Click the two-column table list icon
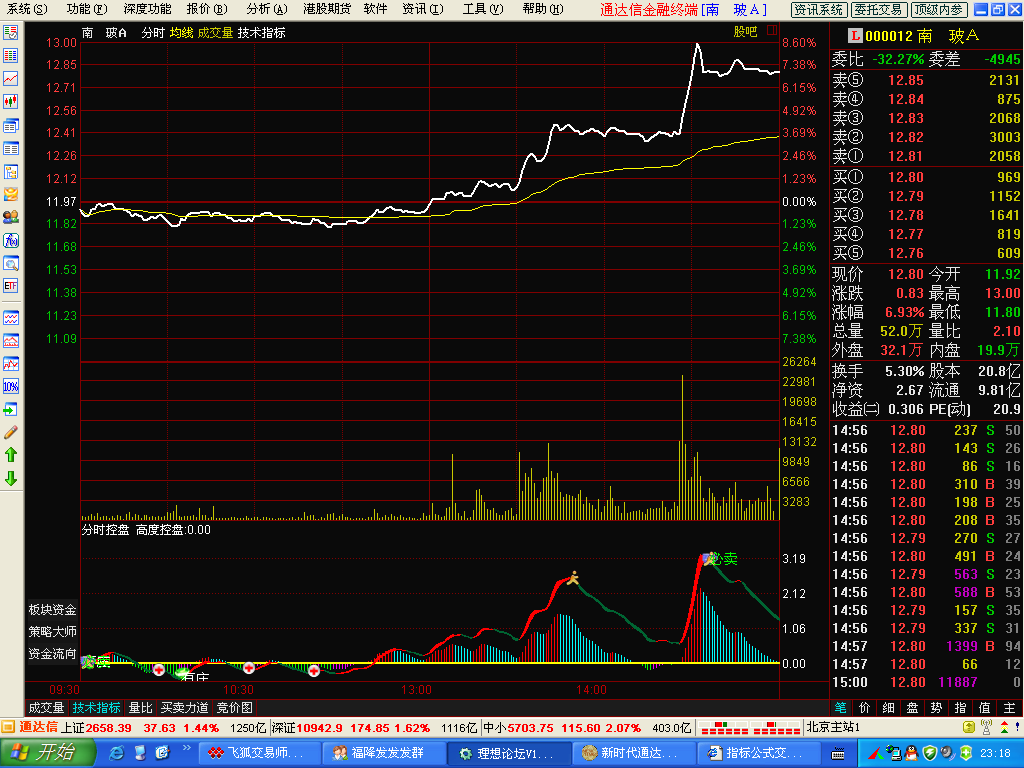Viewport: 1024px width, 768px height. tap(10, 148)
